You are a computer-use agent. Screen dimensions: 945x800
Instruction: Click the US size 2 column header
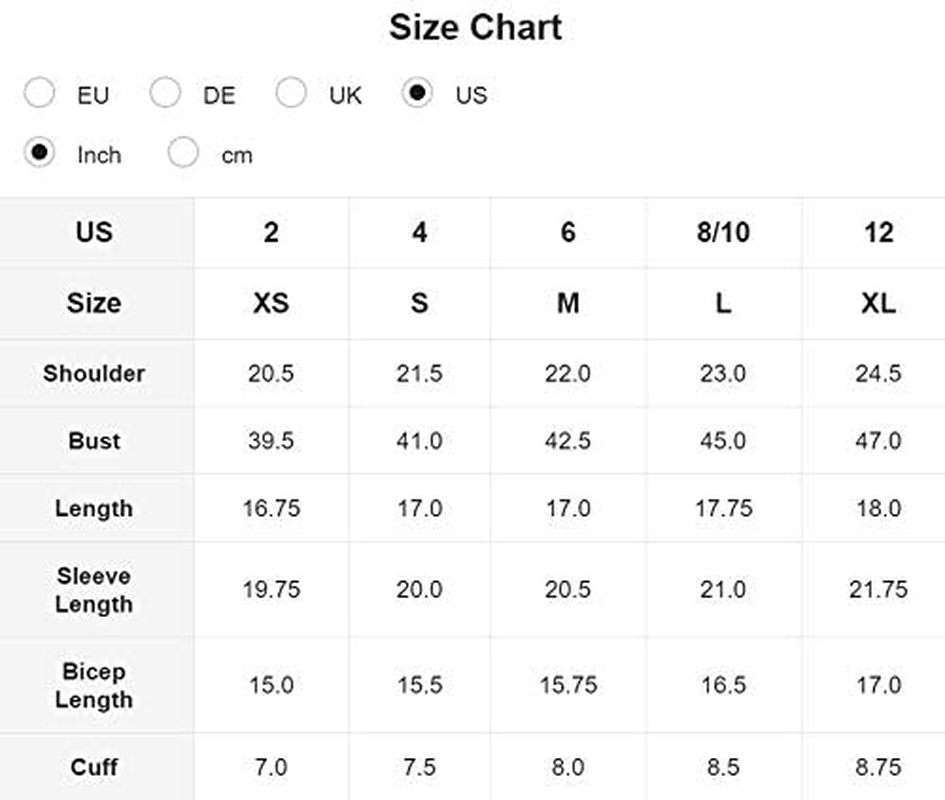(271, 233)
